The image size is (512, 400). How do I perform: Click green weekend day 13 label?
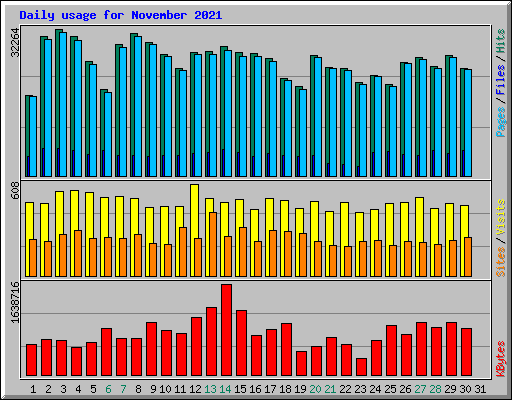pyautogui.click(x=210, y=389)
